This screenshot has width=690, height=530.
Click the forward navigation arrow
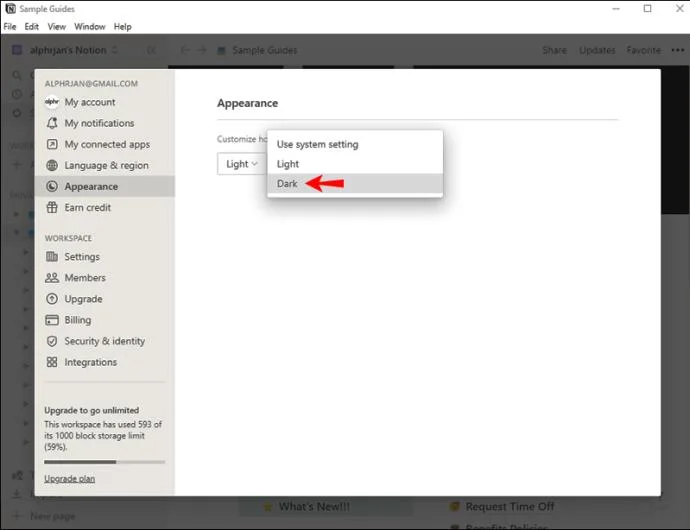pos(202,50)
